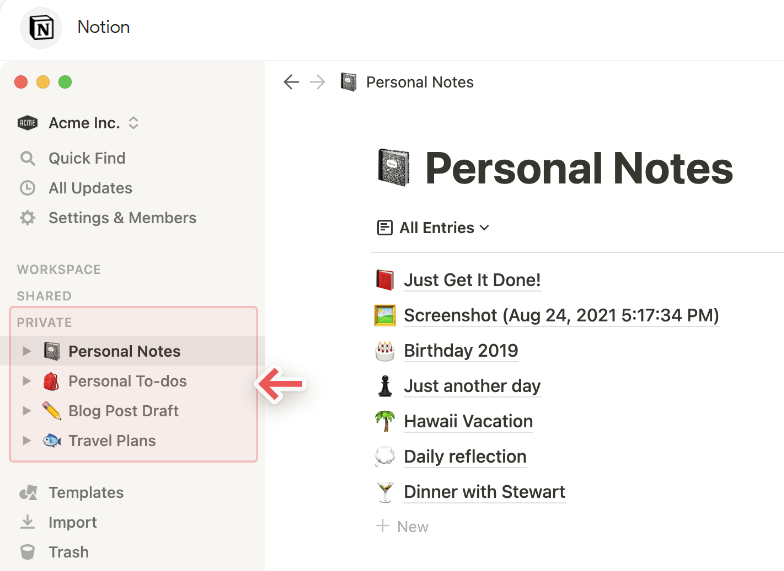Click the Quick Find magnifier icon
The width and height of the screenshot is (784, 571).
(x=28, y=158)
